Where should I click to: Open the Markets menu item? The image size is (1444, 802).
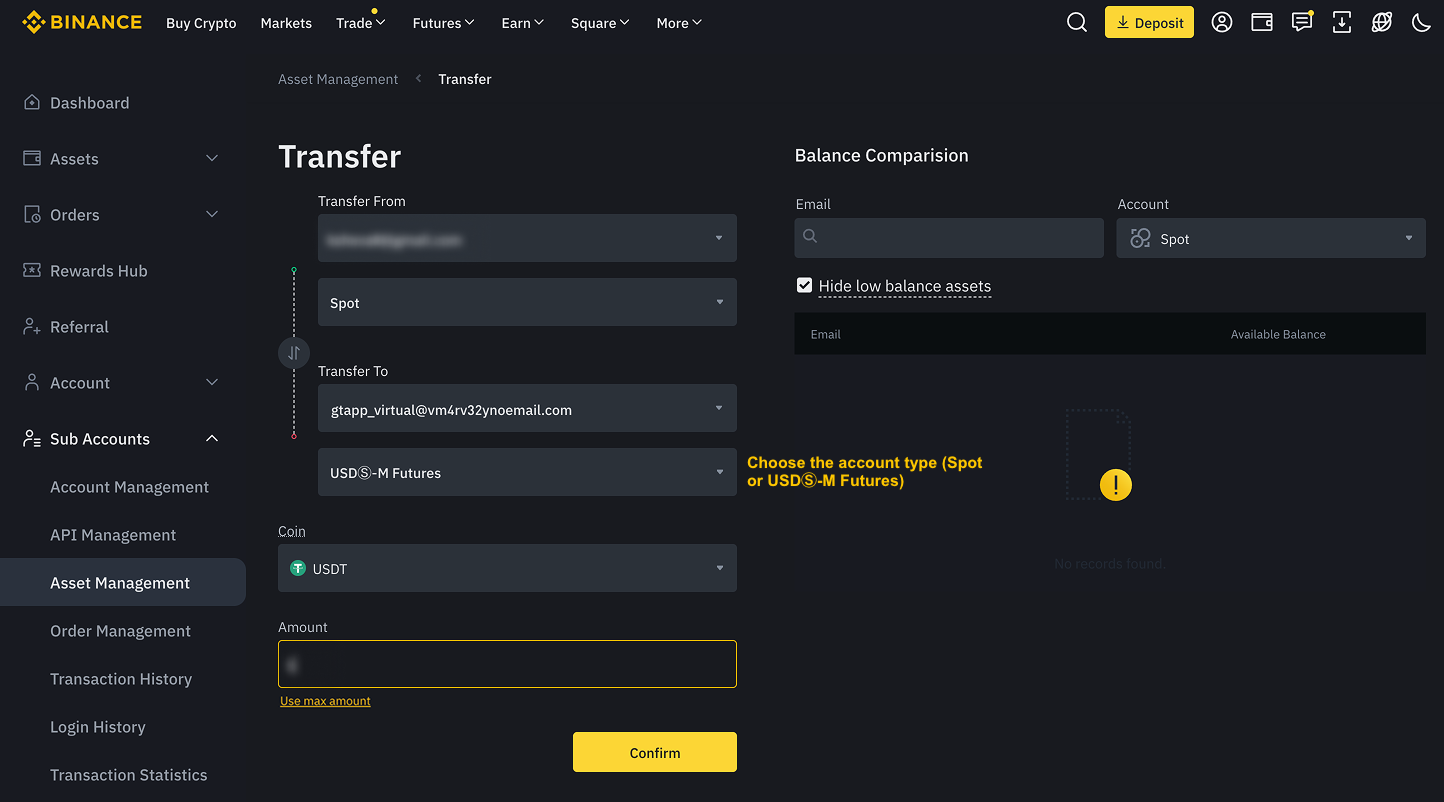(286, 23)
